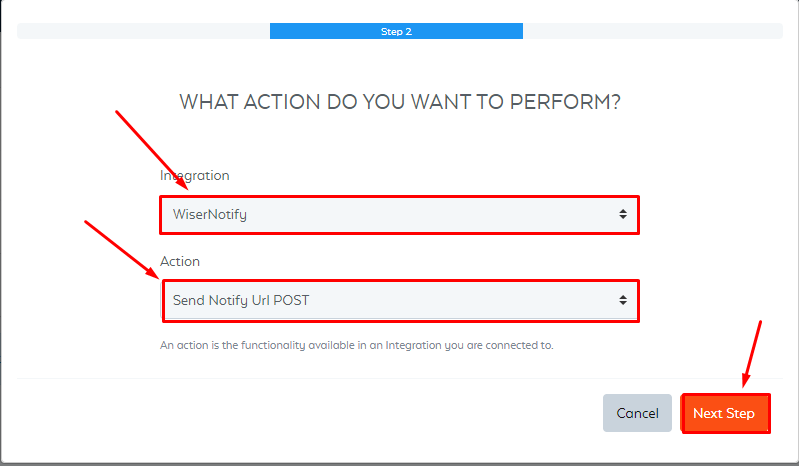Image resolution: width=799 pixels, height=466 pixels.
Task: Click the Send Notify Url POST option text
Action: (247, 300)
